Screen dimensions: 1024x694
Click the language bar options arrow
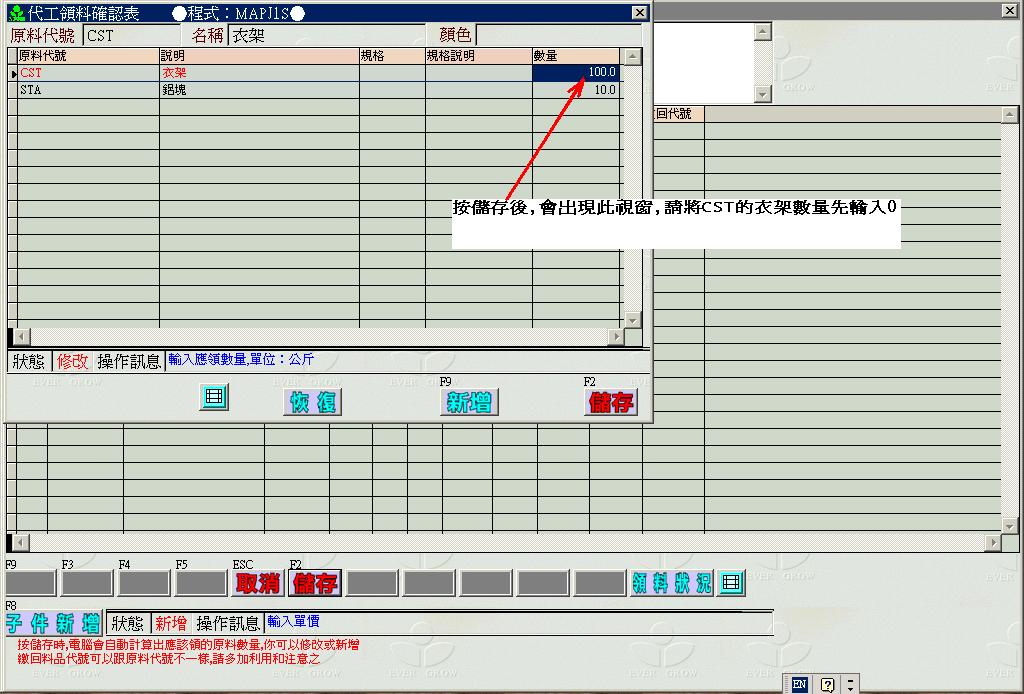pyautogui.click(x=850, y=684)
